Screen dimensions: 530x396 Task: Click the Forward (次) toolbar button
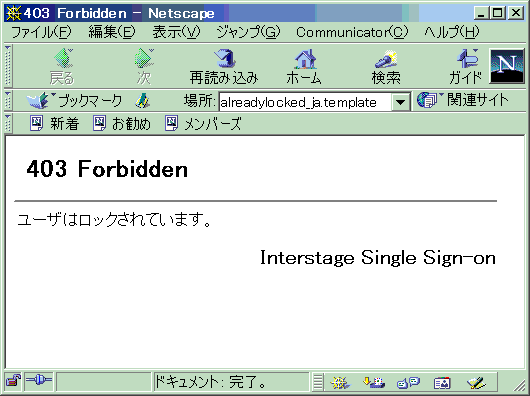[144, 66]
